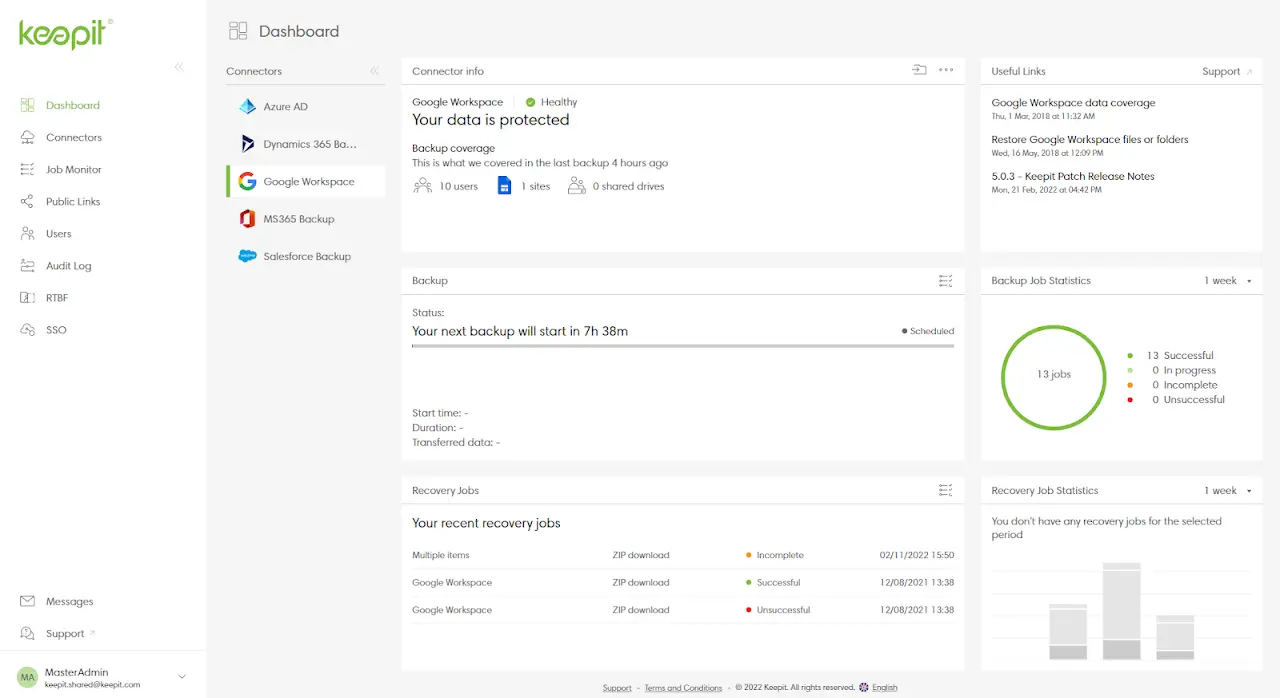This screenshot has width=1280, height=698.
Task: Open footer Support link
Action: [x=617, y=688]
